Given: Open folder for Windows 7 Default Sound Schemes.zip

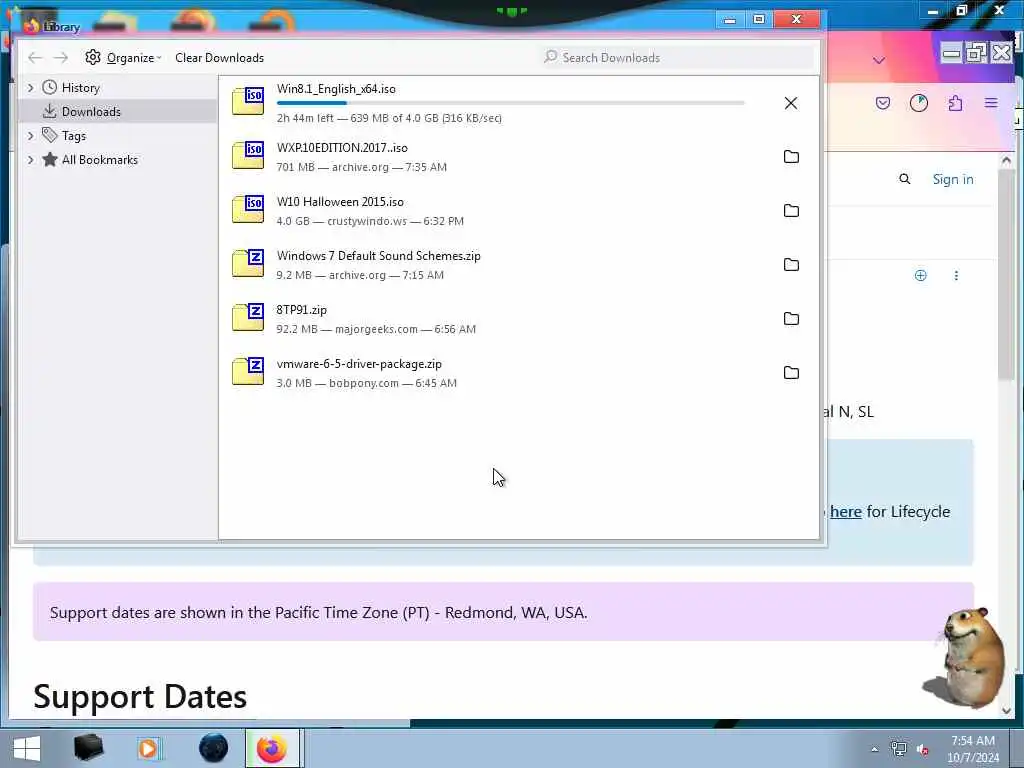Looking at the screenshot, I should (791, 264).
